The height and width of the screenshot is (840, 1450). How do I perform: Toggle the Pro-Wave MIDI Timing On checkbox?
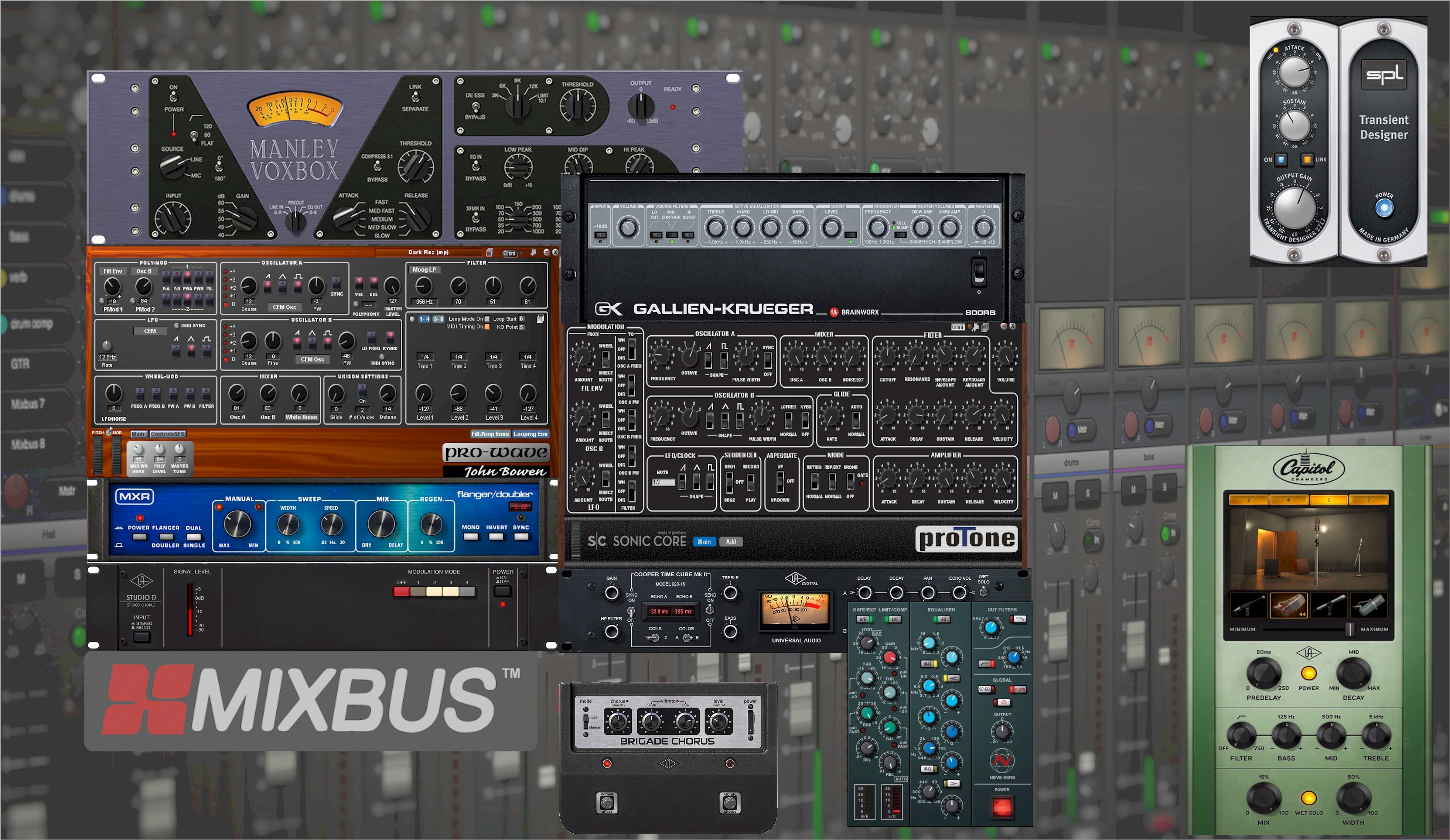[x=487, y=327]
